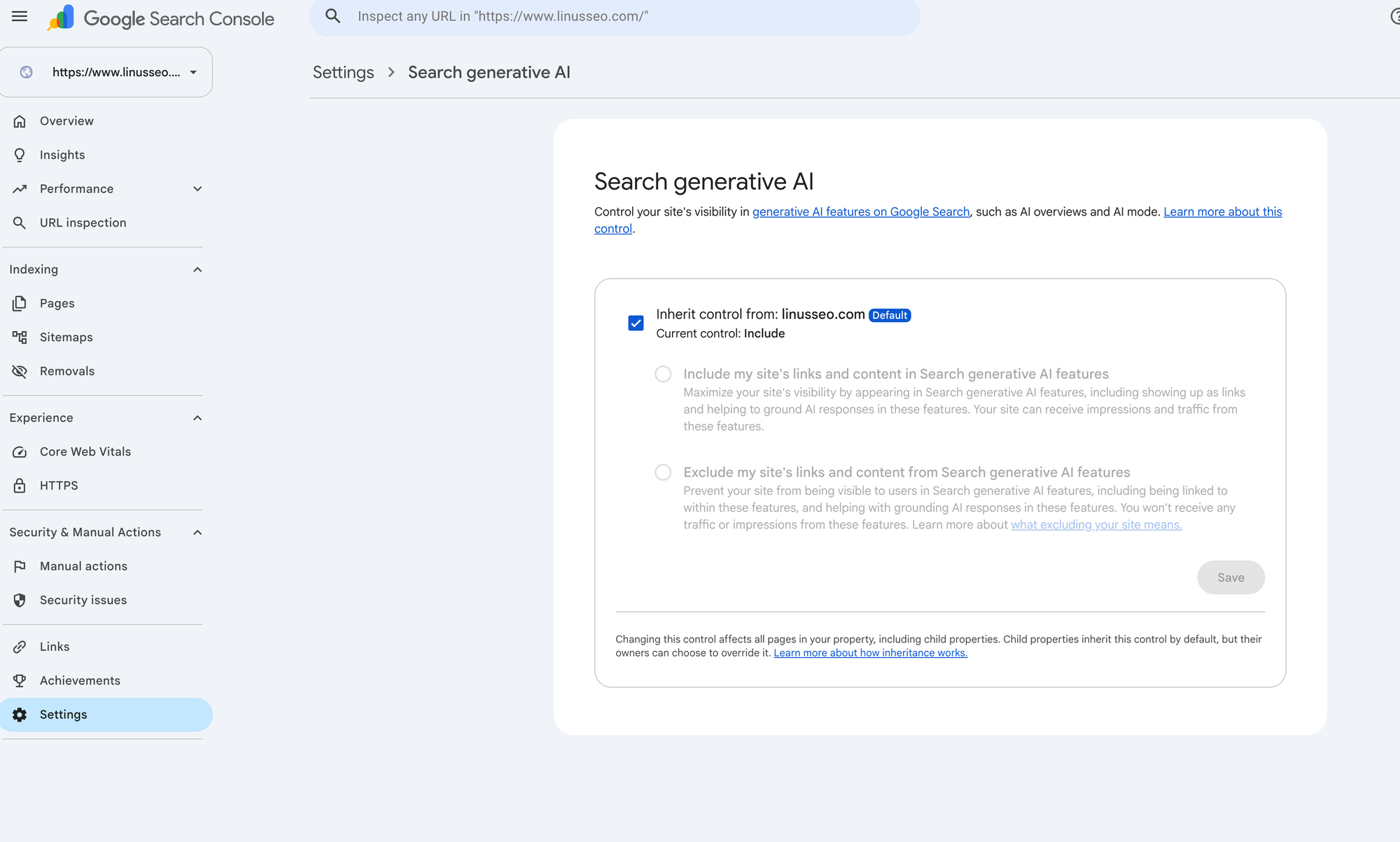This screenshot has height=842, width=1400.
Task: Click the Links chain icon
Action: click(20, 647)
